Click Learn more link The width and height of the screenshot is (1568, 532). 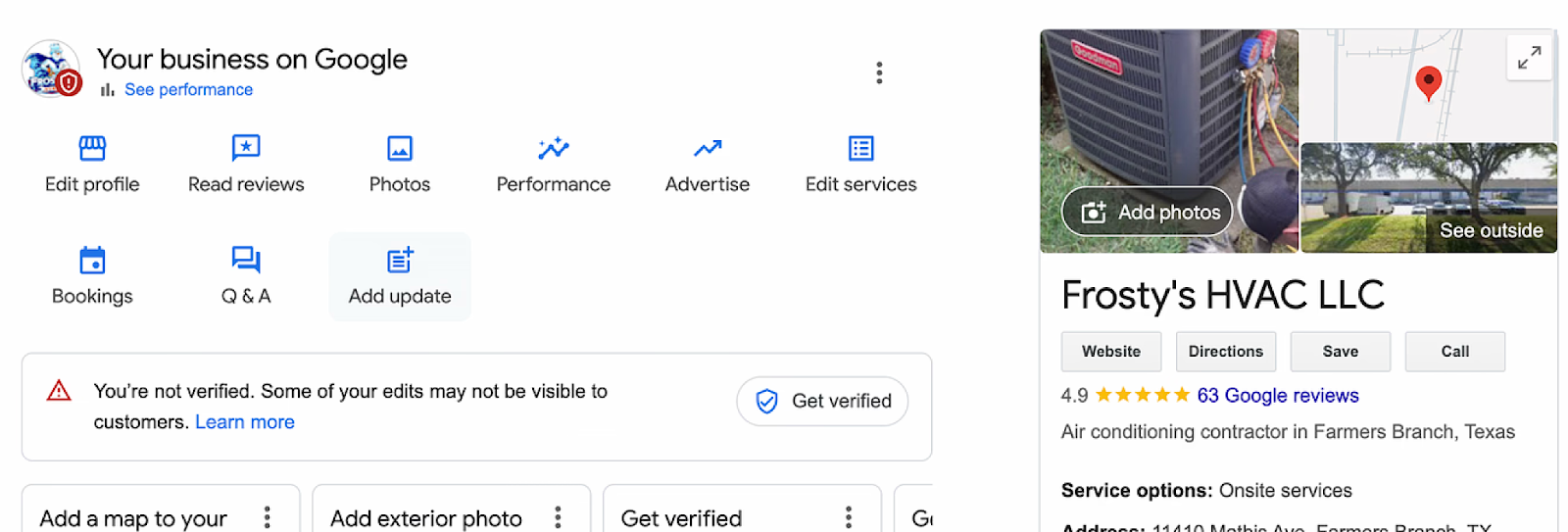[245, 422]
